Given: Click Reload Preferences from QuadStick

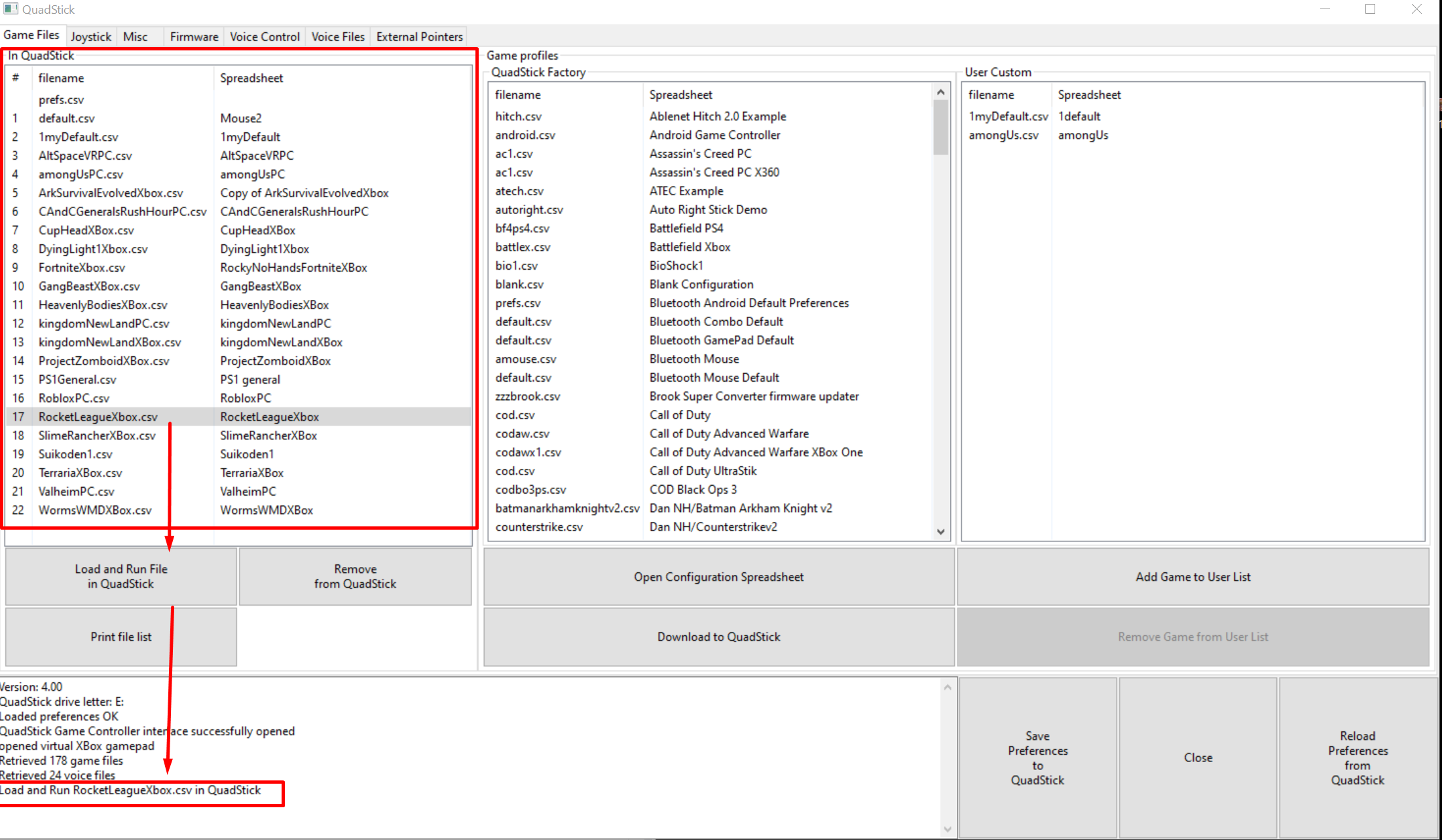Looking at the screenshot, I should pos(1358,758).
